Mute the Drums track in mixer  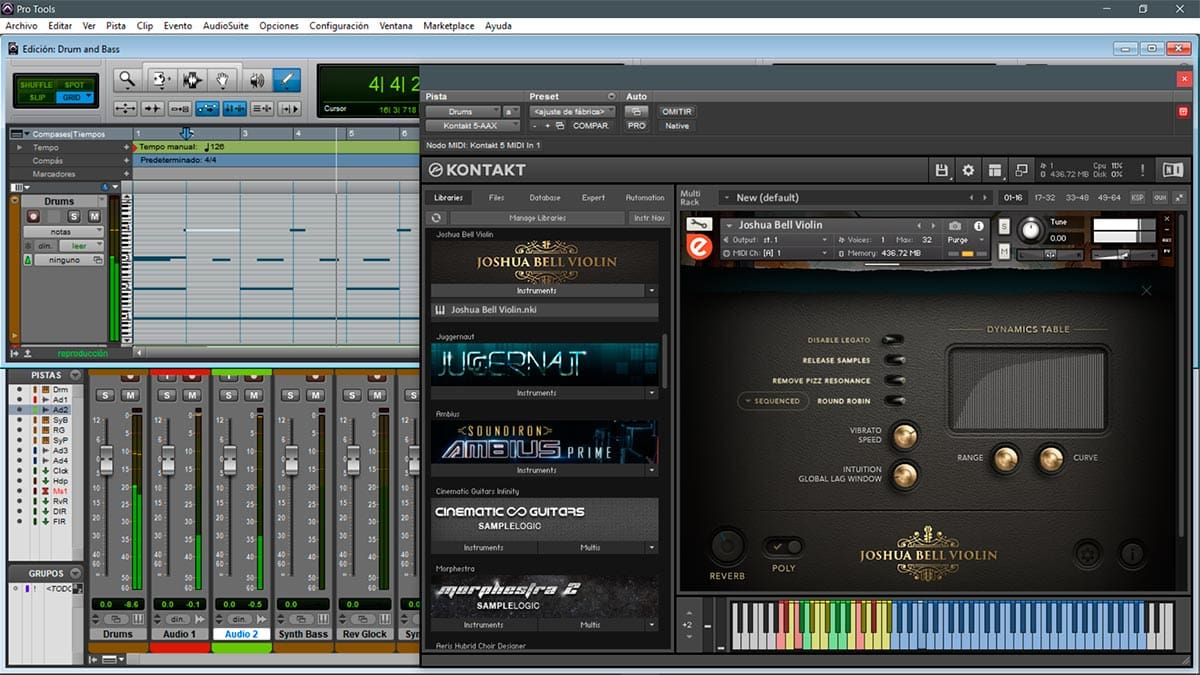click(x=129, y=396)
